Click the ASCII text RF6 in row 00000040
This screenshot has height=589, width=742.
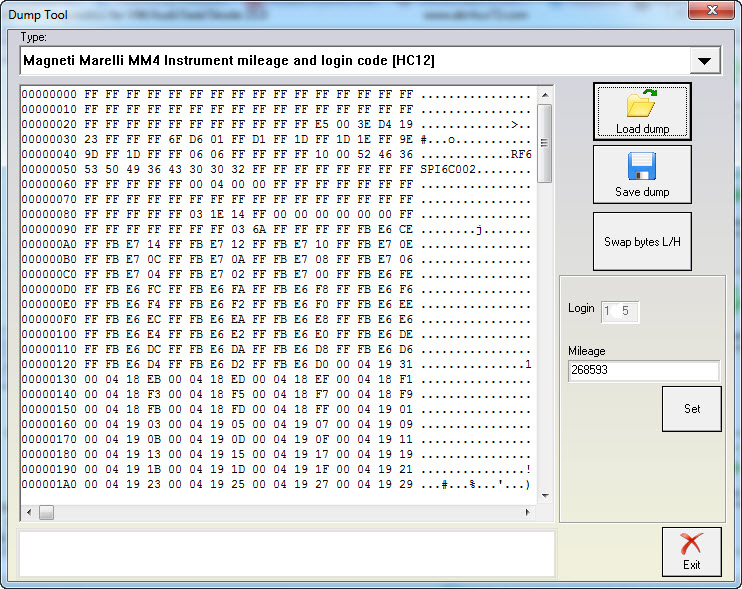tap(521, 154)
